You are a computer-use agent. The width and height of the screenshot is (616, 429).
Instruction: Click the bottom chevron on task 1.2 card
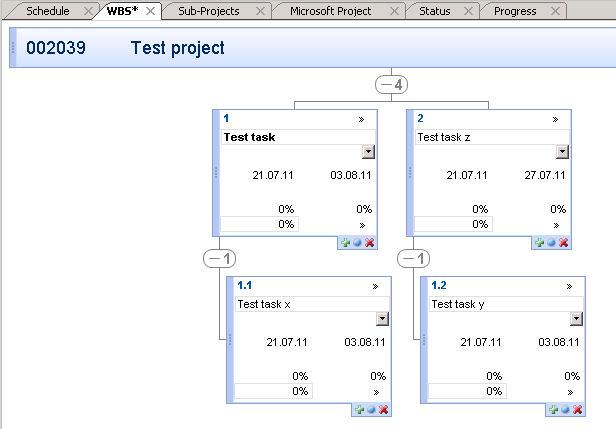tap(570, 392)
